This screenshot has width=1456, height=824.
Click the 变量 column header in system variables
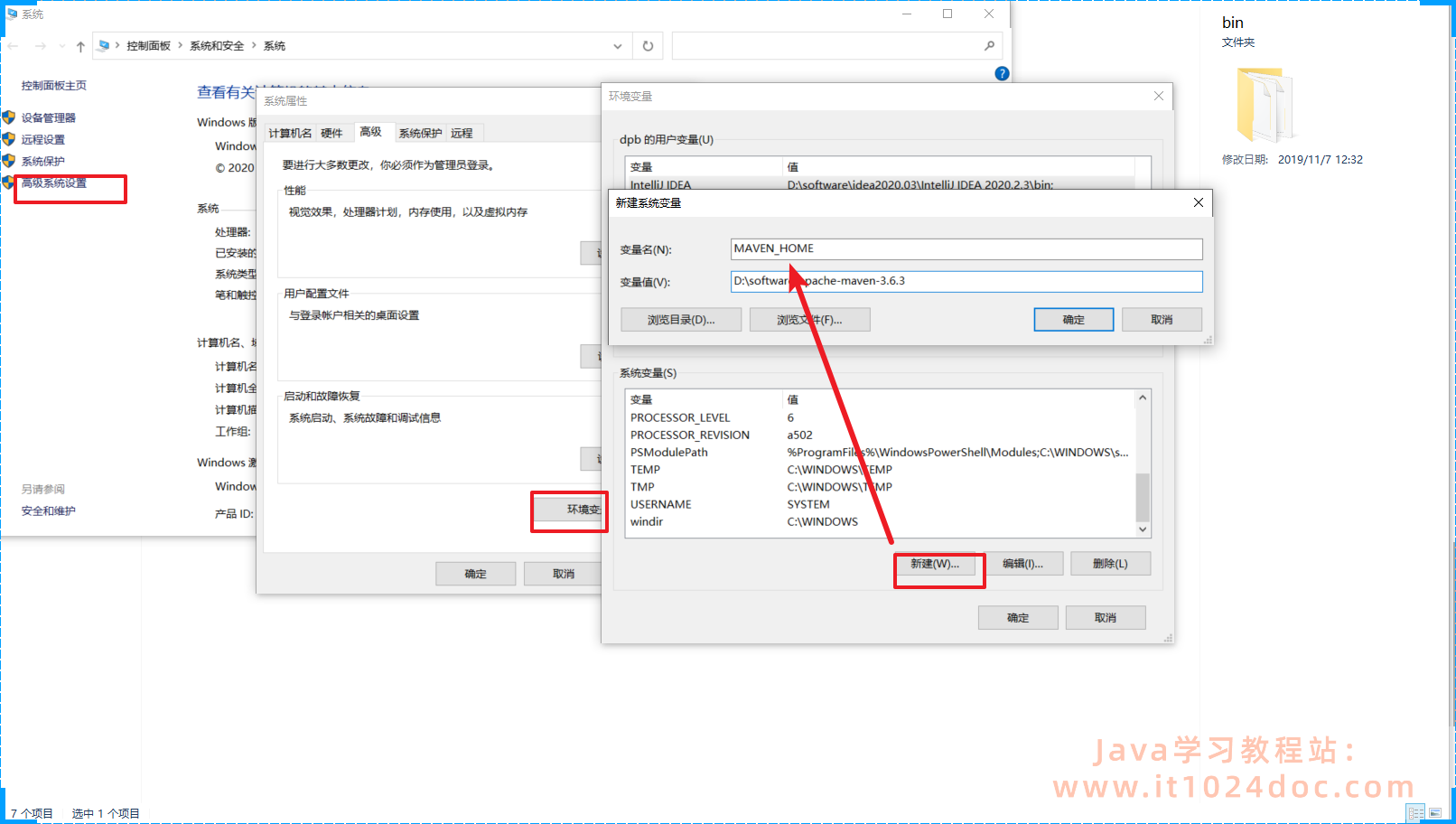click(704, 399)
